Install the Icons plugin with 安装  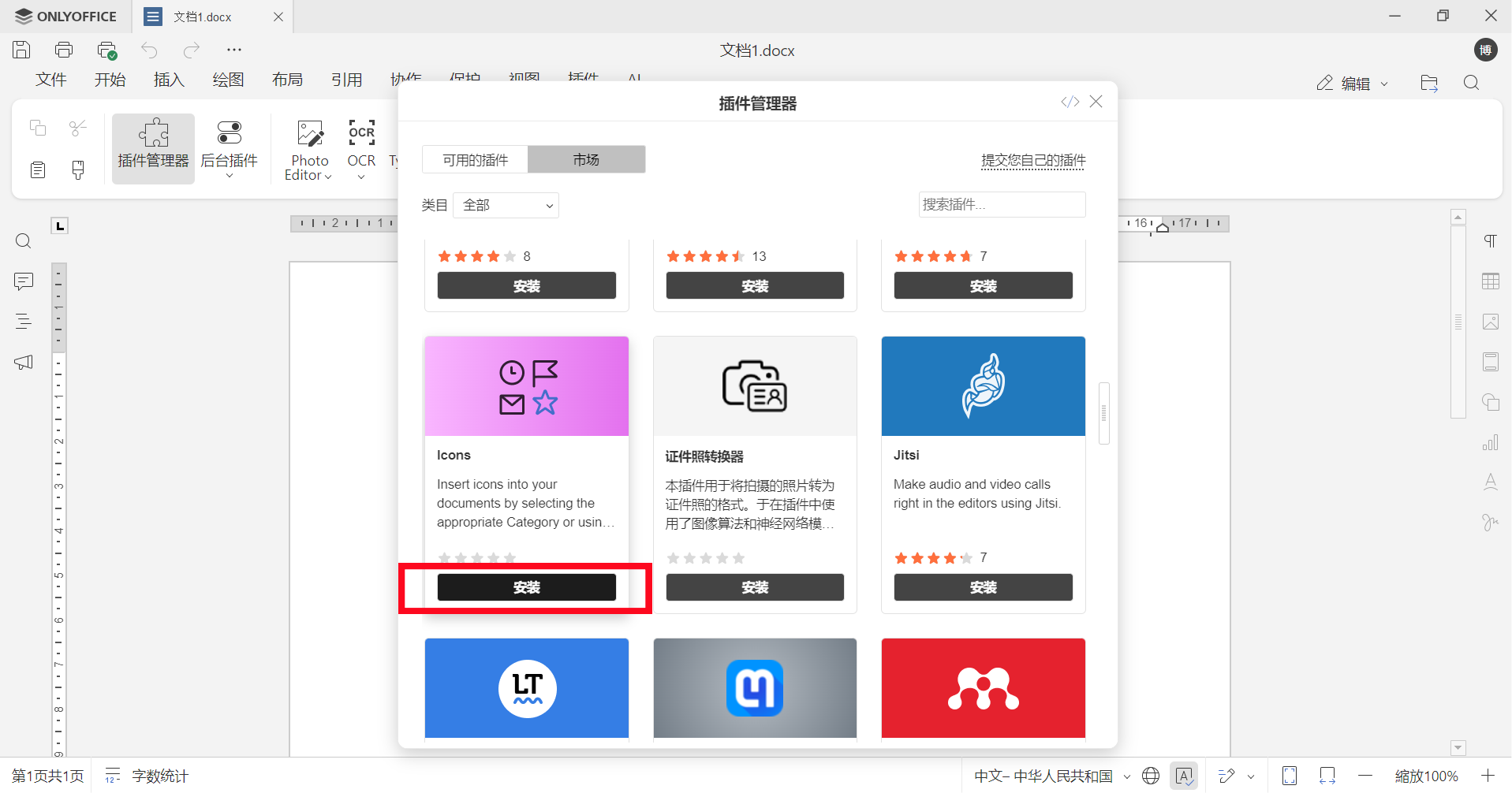526,586
